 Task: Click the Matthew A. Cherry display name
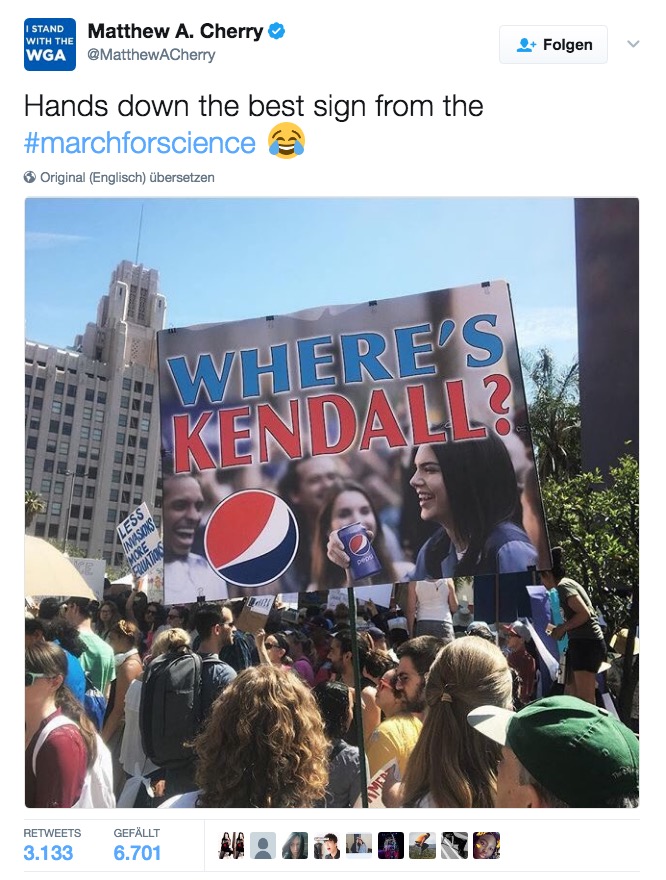point(175,32)
